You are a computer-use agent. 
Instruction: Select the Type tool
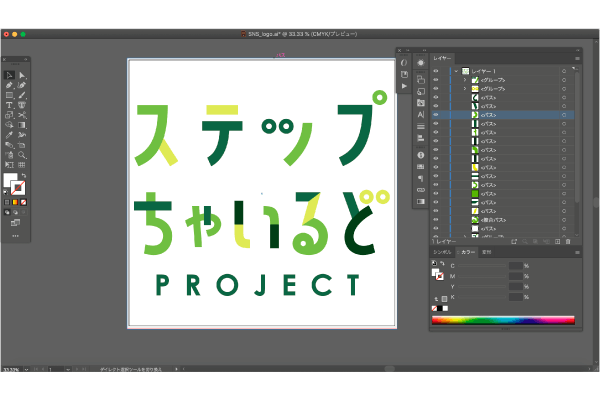tap(9, 105)
